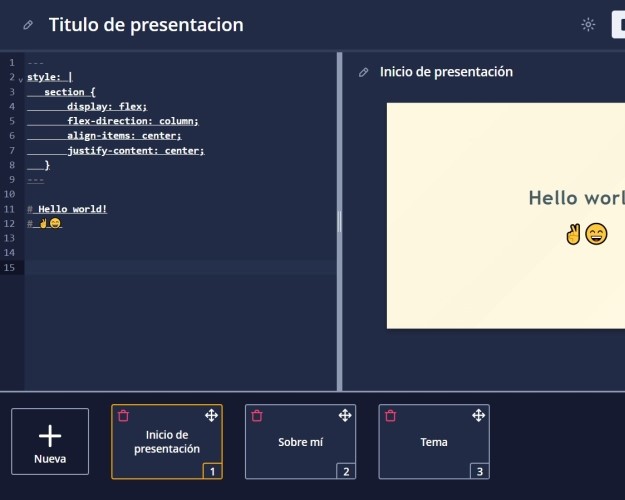
Task: Click pencil icon beside Titulo de presentacion
Action: tap(28, 25)
